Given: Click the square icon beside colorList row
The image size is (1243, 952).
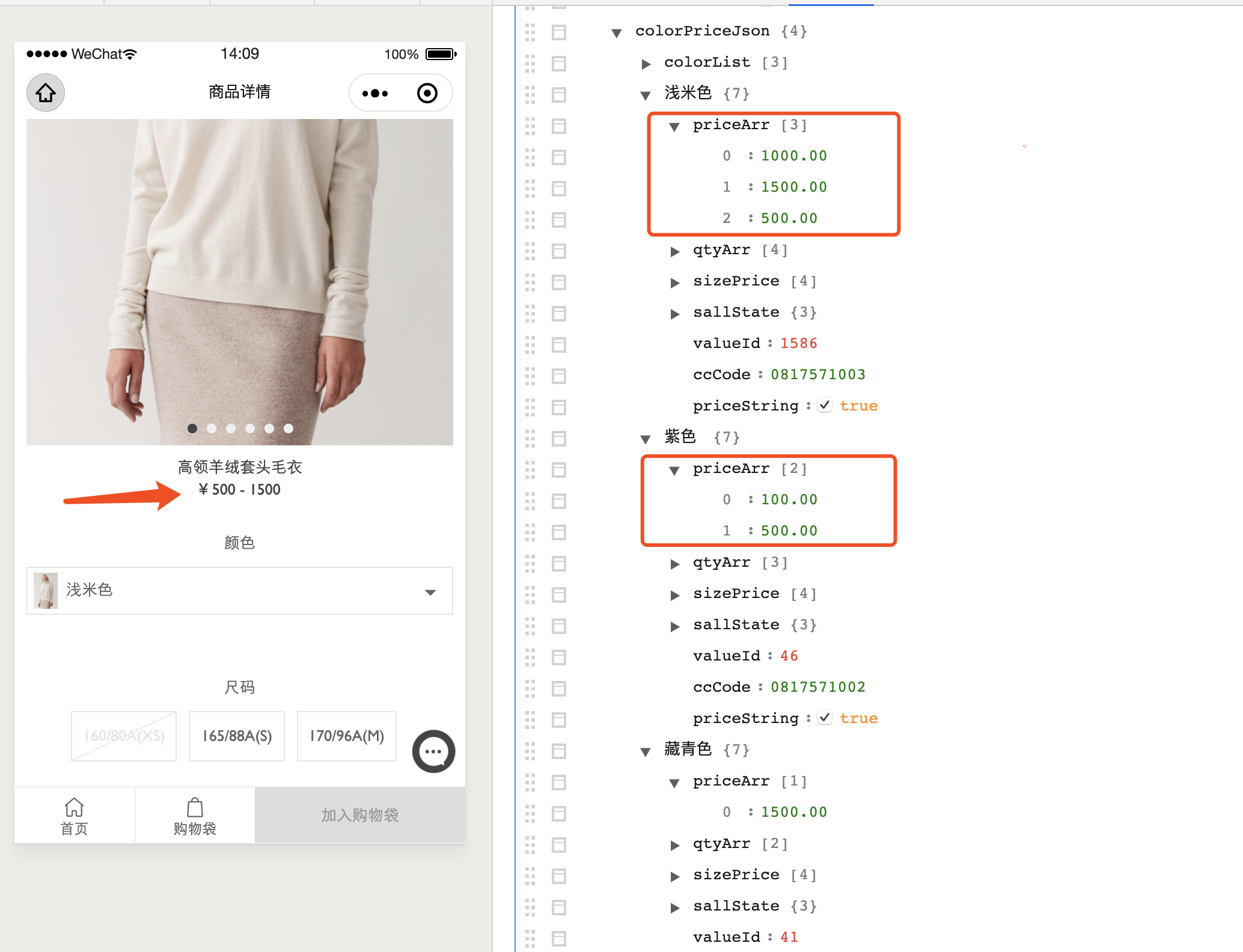Looking at the screenshot, I should click(x=559, y=63).
